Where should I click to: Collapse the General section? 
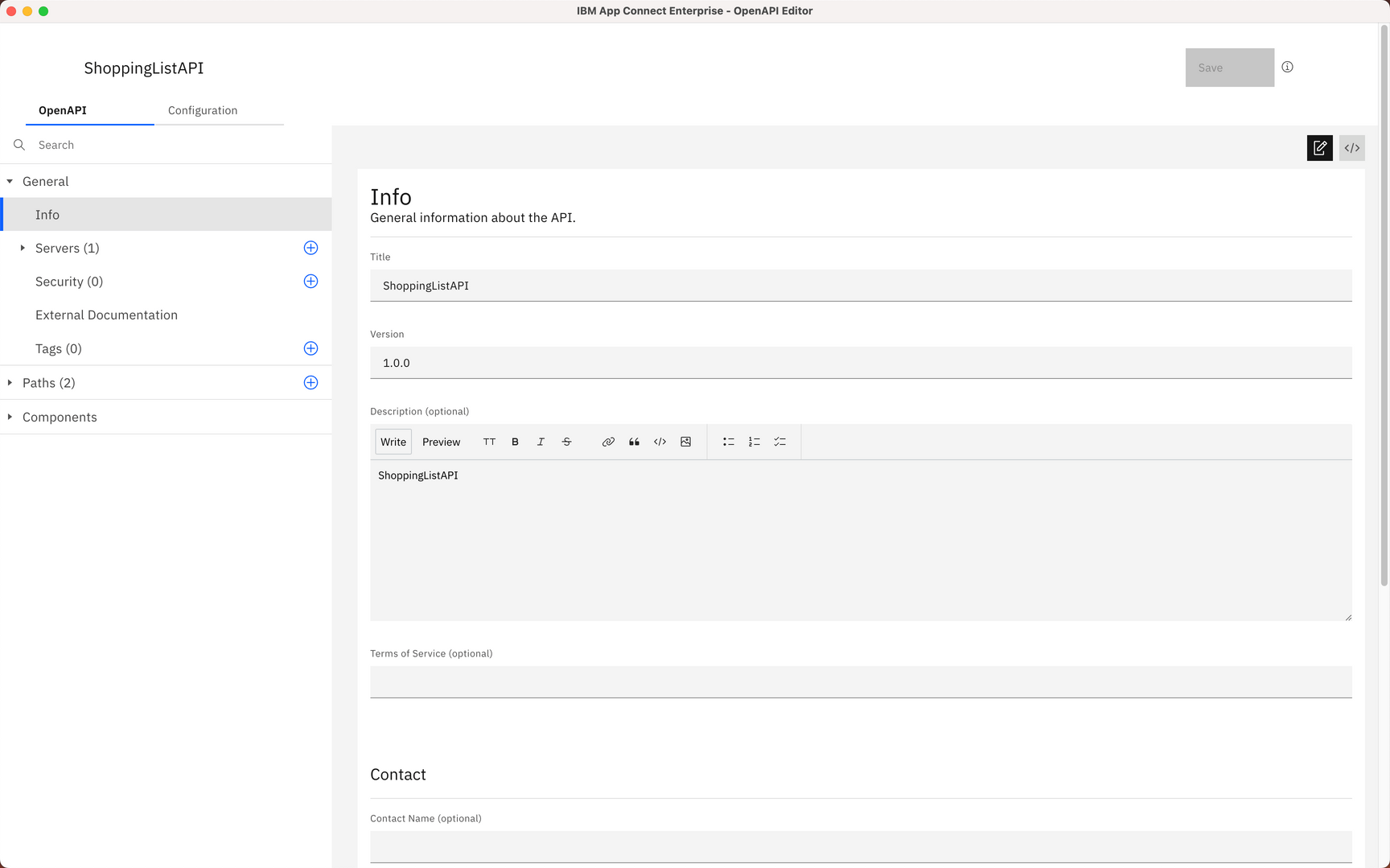[x=10, y=182]
